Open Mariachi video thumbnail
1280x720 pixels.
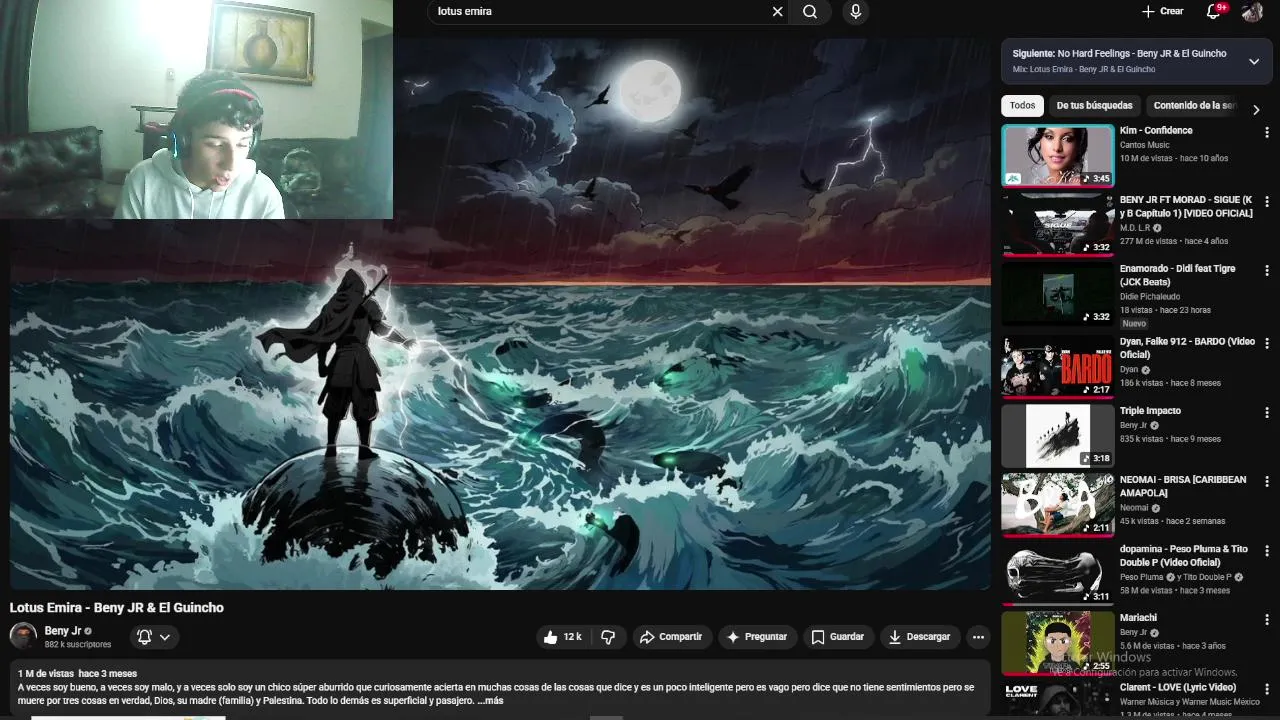(x=1057, y=642)
